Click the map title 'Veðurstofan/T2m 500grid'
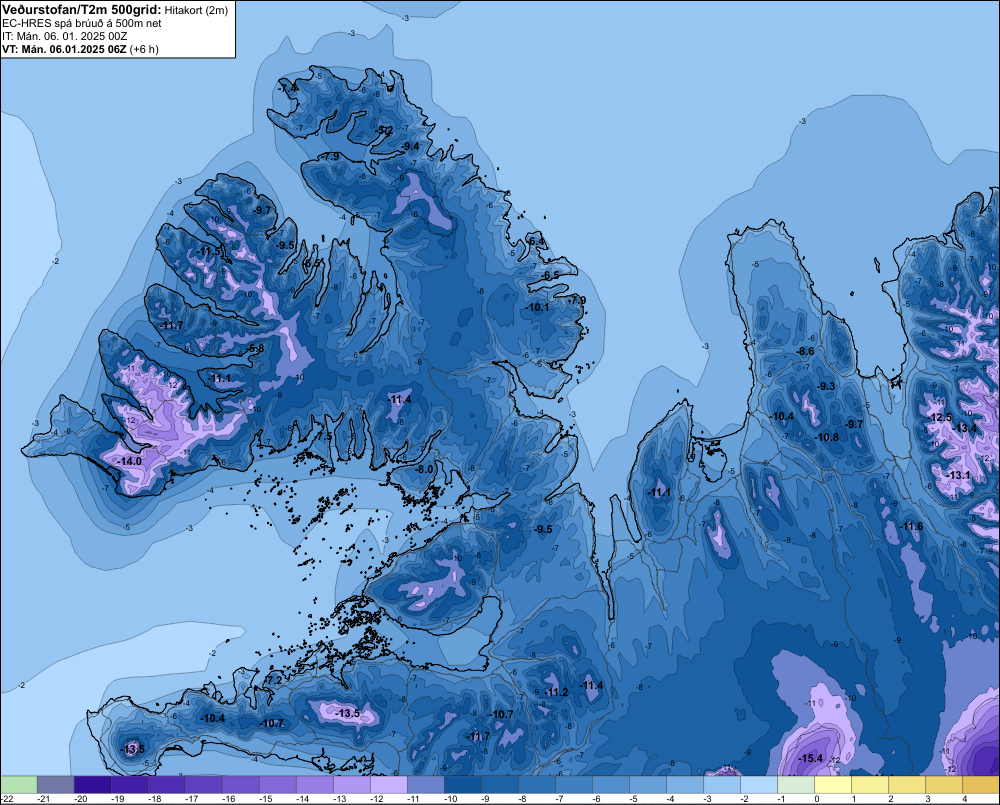The image size is (1000, 805). click(82, 10)
